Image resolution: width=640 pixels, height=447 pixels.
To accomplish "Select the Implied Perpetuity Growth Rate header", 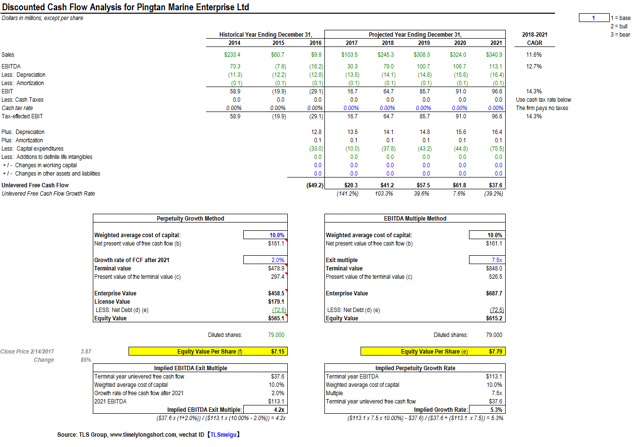I will pyautogui.click(x=415, y=368).
